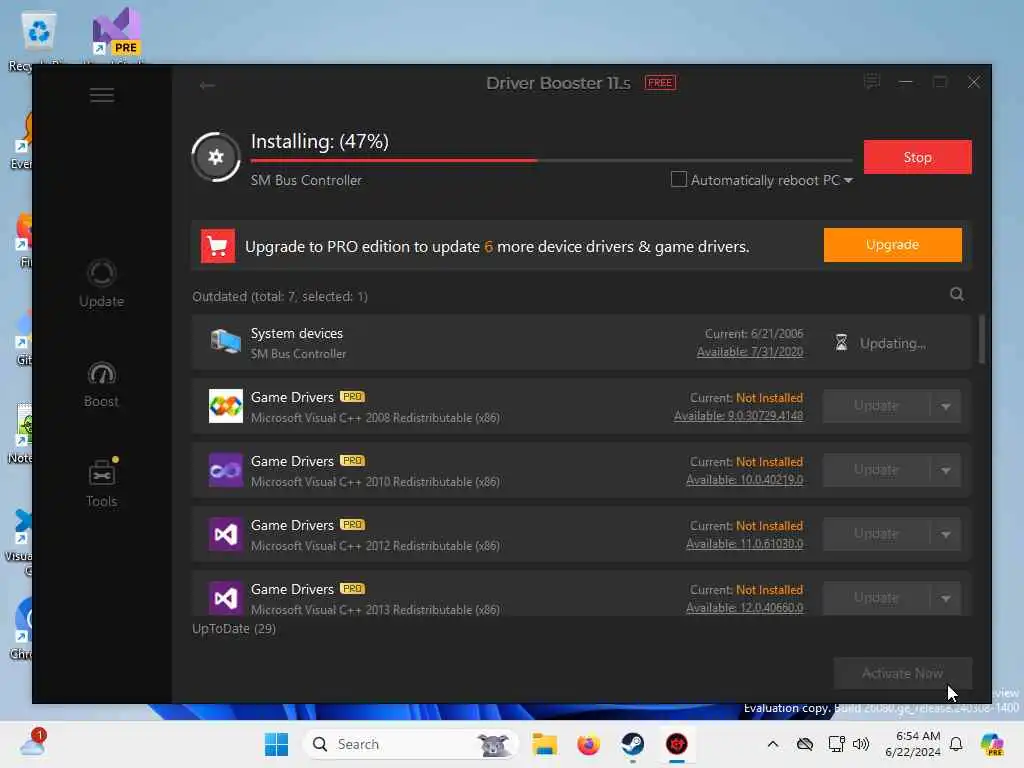Click PRO badge on Visual C++ 2012 row
This screenshot has height=768, width=1024.
(353, 524)
